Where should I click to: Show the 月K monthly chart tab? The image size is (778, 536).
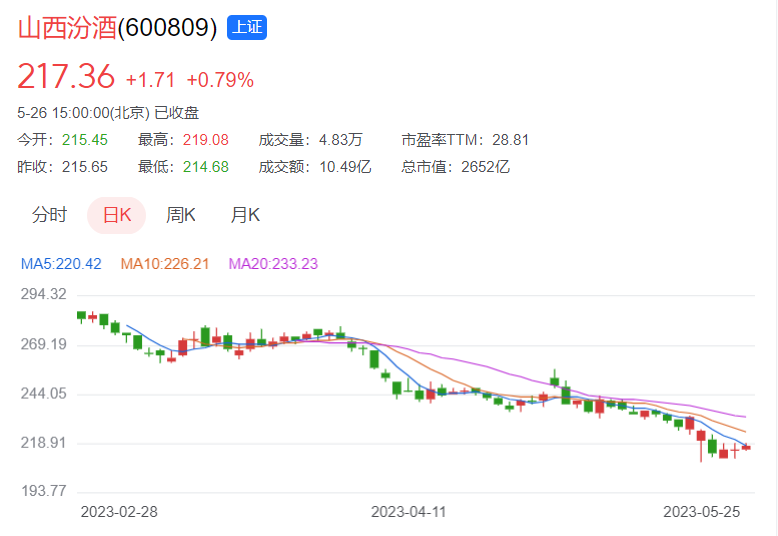(245, 215)
